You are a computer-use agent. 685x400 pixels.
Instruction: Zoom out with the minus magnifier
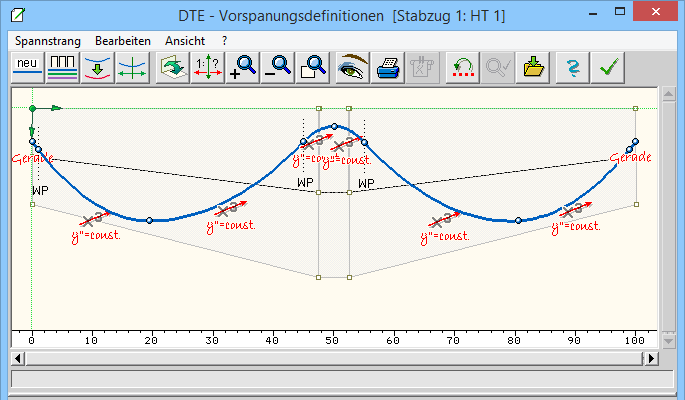pyautogui.click(x=277, y=68)
